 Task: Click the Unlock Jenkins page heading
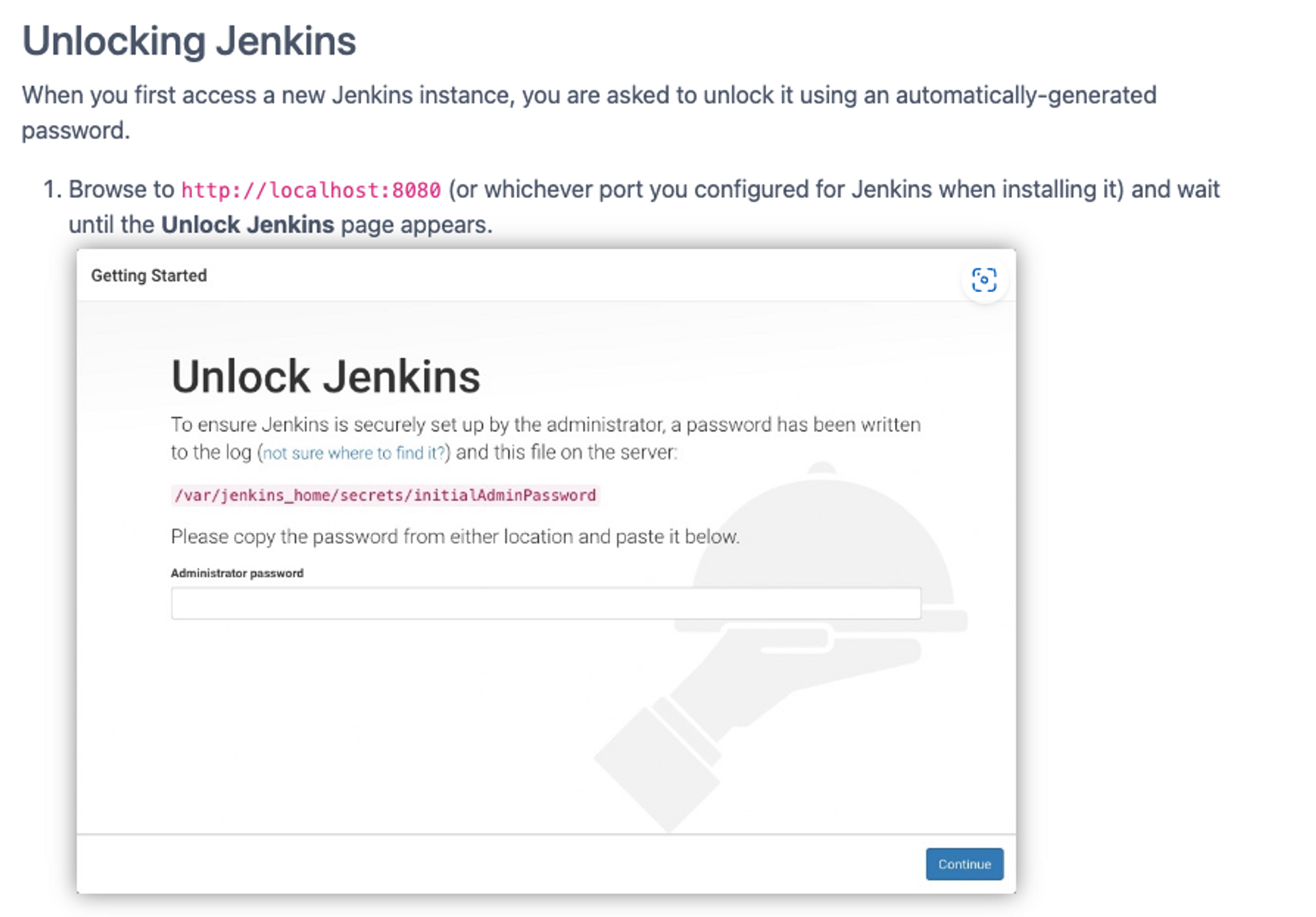(x=325, y=375)
